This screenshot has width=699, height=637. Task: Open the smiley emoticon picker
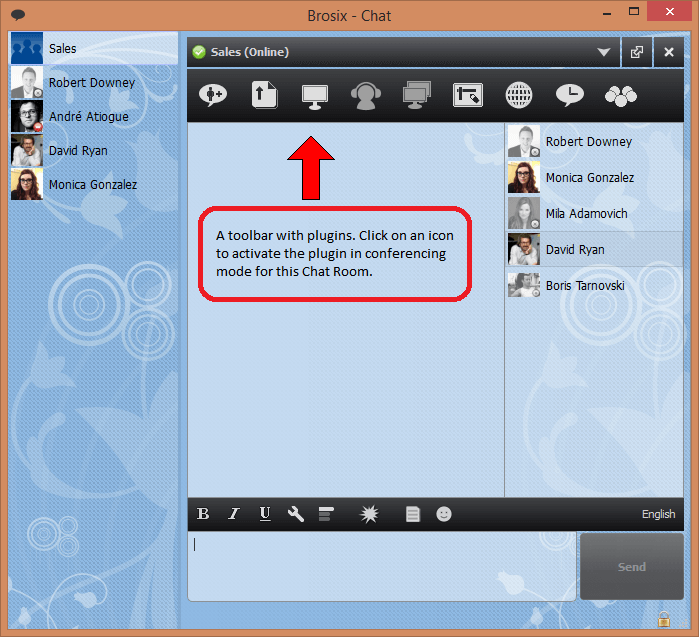pyautogui.click(x=444, y=514)
